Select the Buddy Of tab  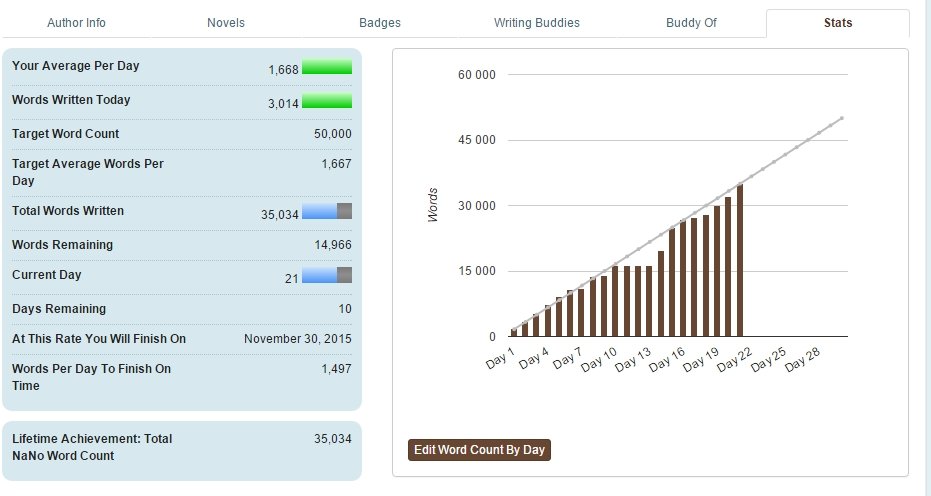[x=691, y=22]
